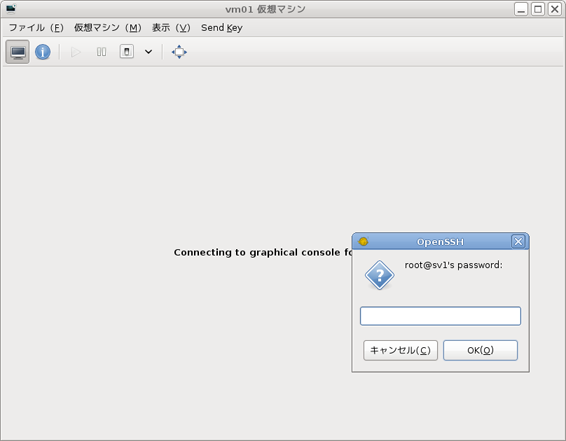The image size is (566, 441).
Task: Shut down the virtual machine icon
Action: coord(127,52)
